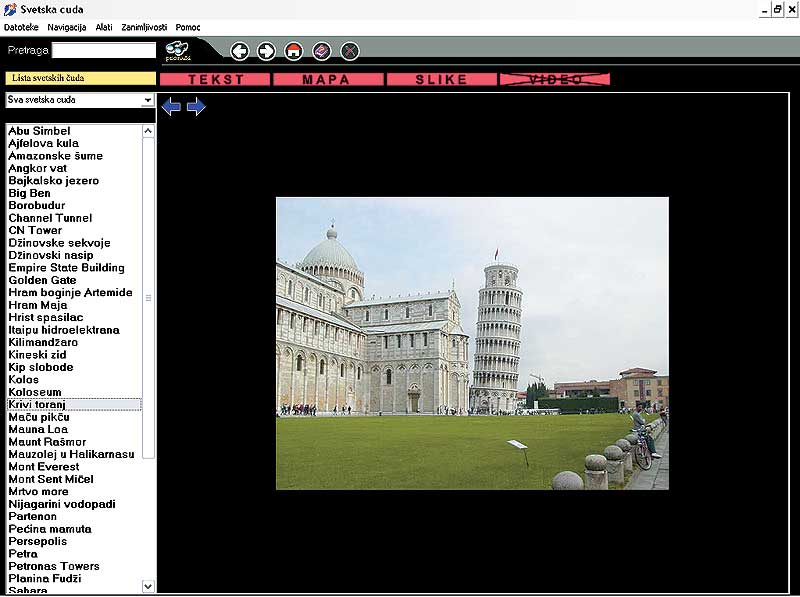
Task: Click the Leaning Tower of Pisa photo
Action: click(x=472, y=343)
